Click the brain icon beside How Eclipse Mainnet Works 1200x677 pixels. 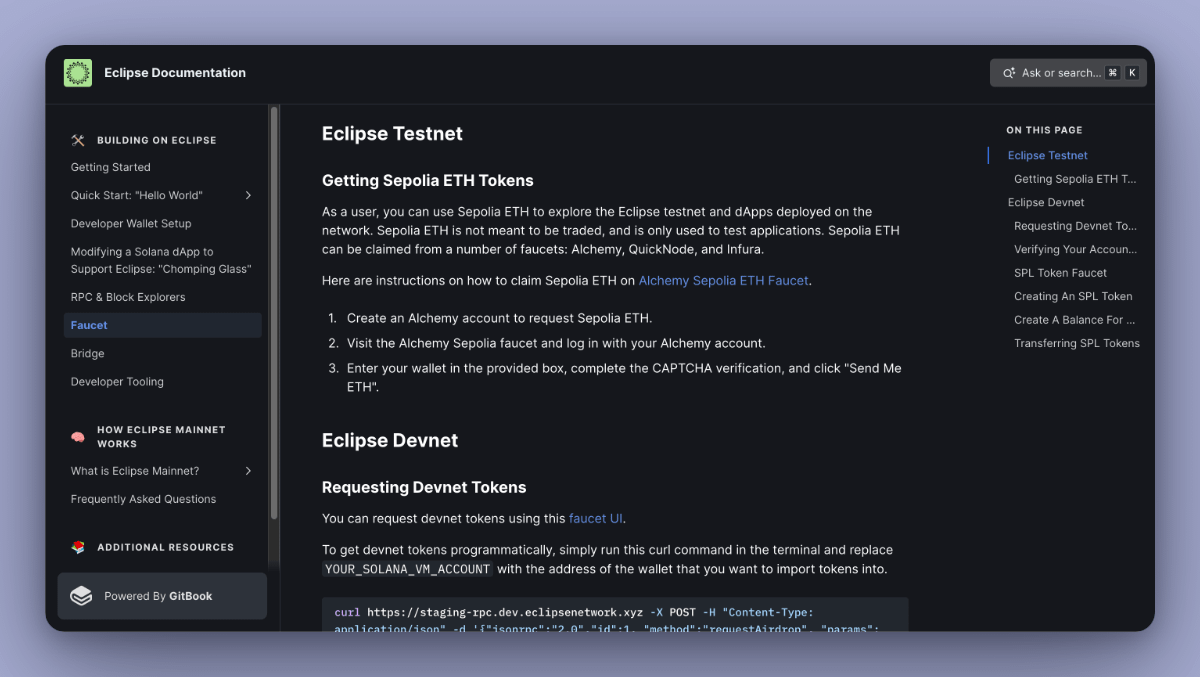click(x=78, y=437)
